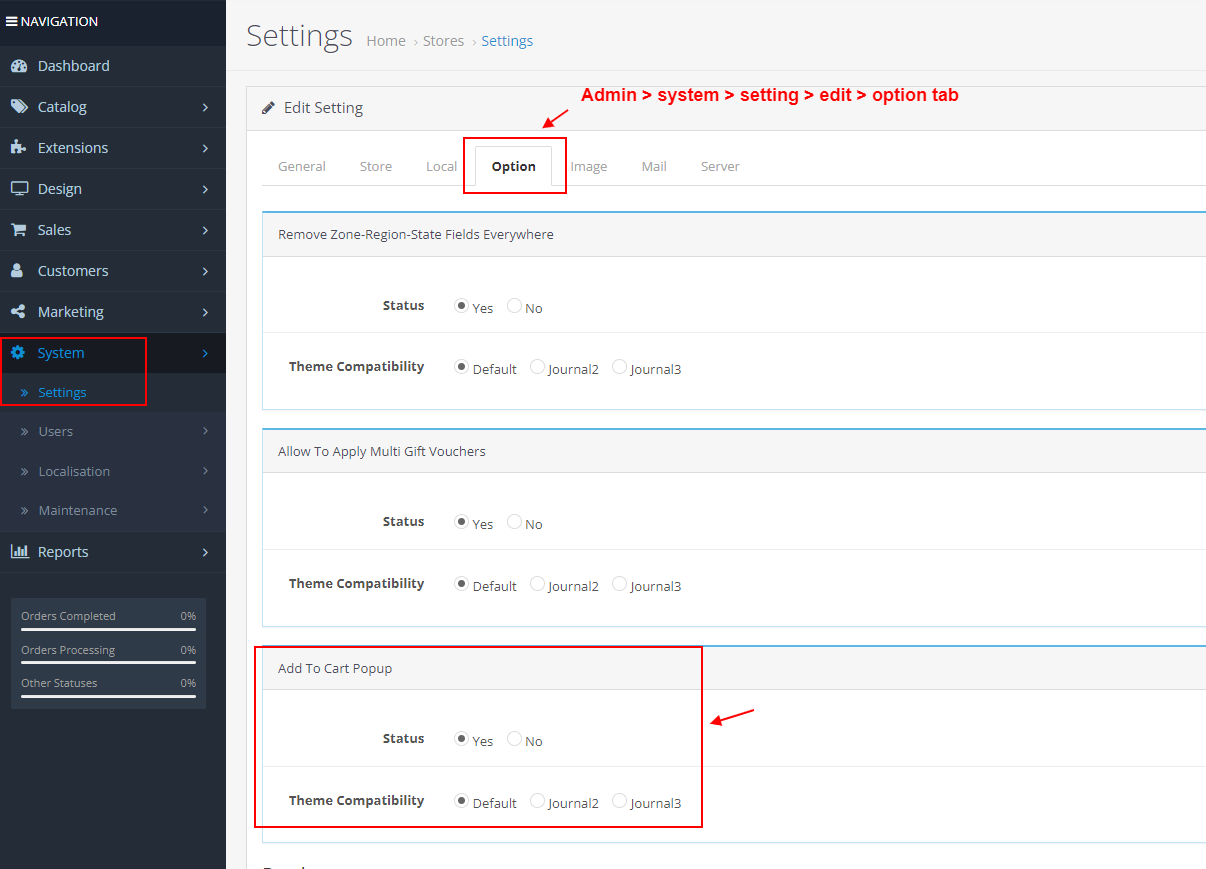The image size is (1206, 869).
Task: Open Marketing via the share icon
Action: pyautogui.click(x=19, y=311)
